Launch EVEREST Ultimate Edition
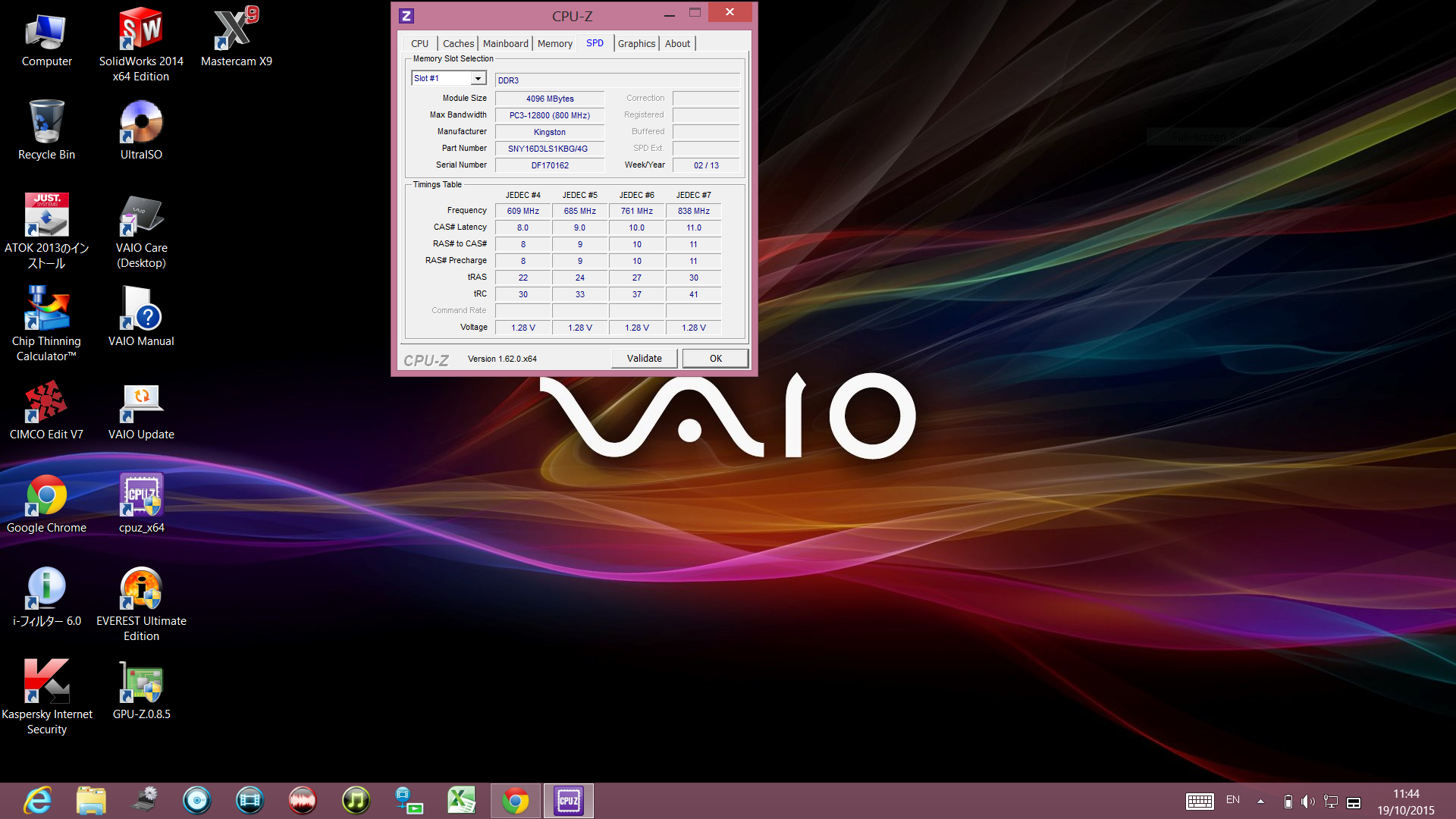The width and height of the screenshot is (1456, 819). (141, 604)
